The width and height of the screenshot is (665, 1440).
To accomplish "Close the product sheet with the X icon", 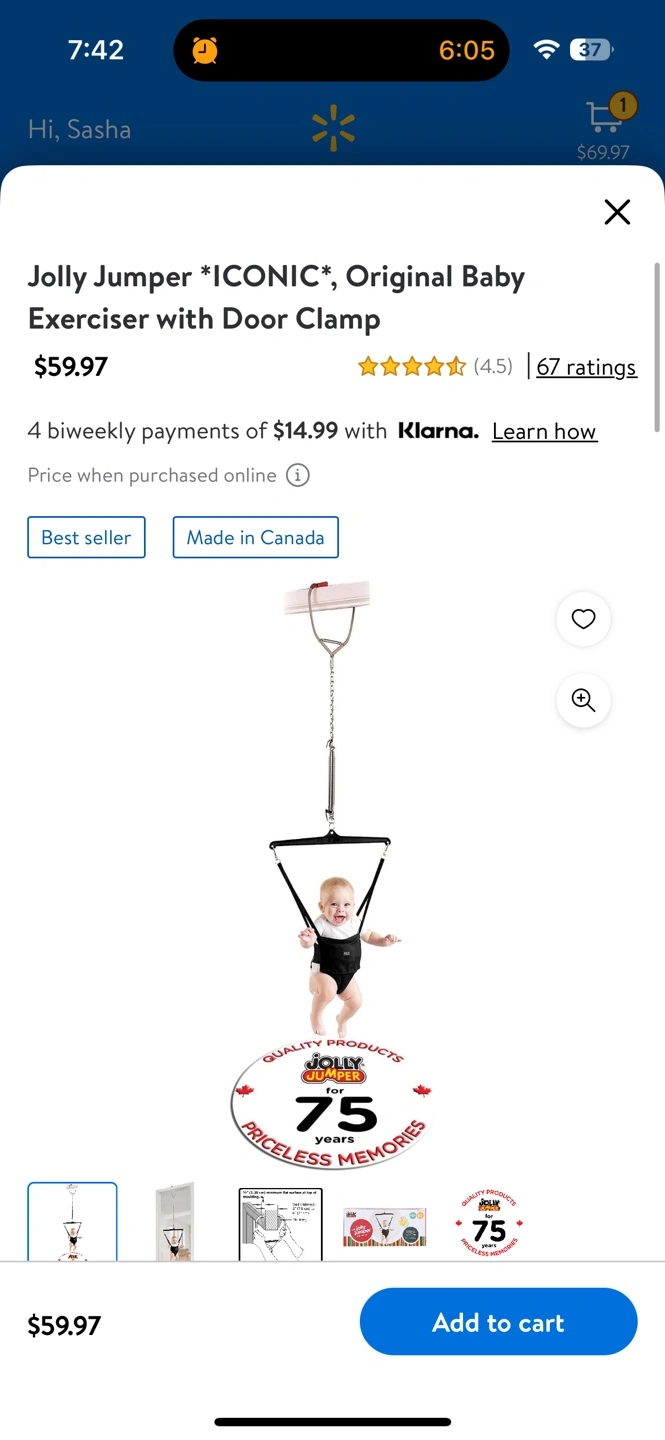I will tap(617, 212).
